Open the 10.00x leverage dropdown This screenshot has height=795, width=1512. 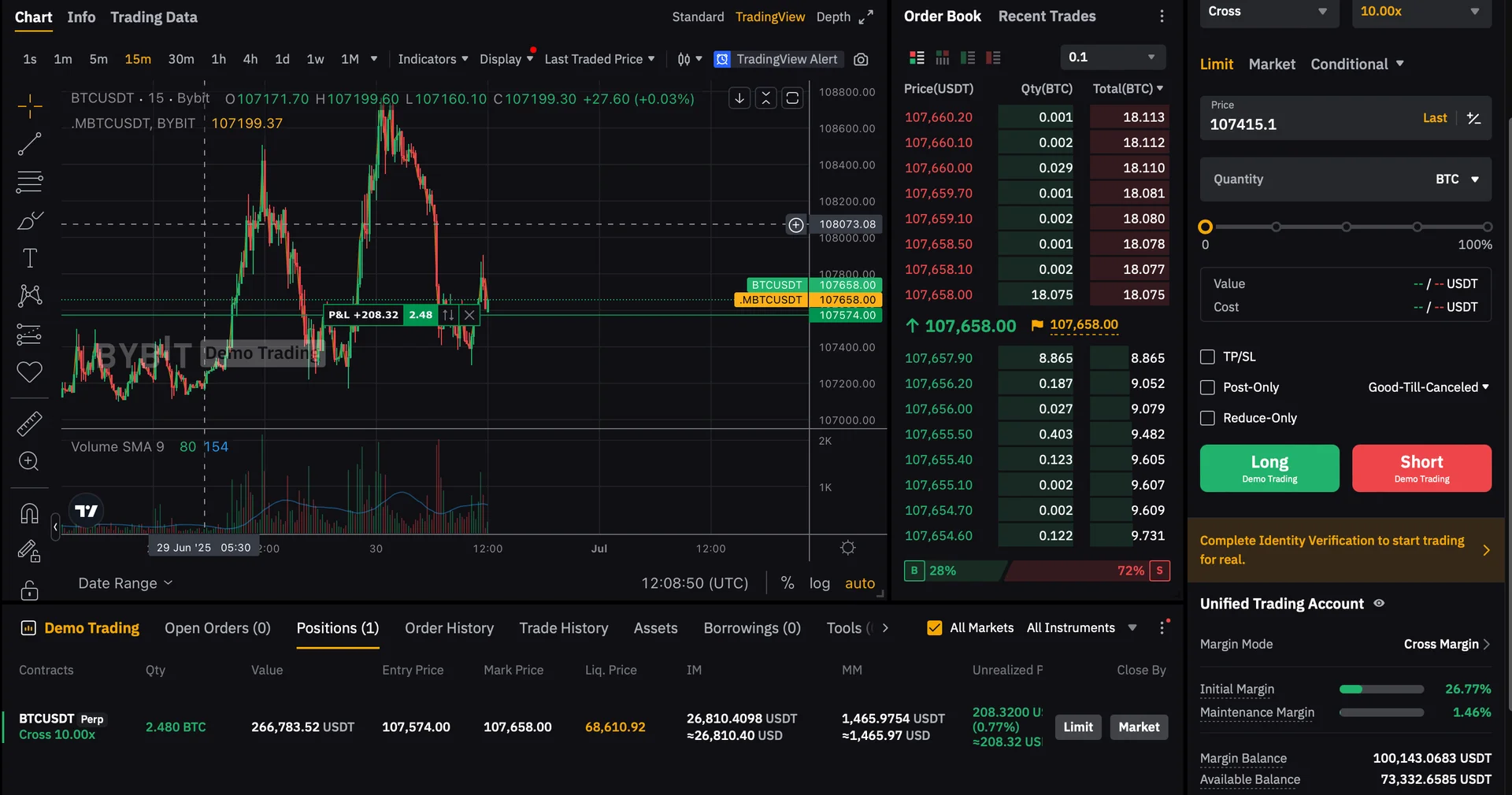(x=1421, y=12)
